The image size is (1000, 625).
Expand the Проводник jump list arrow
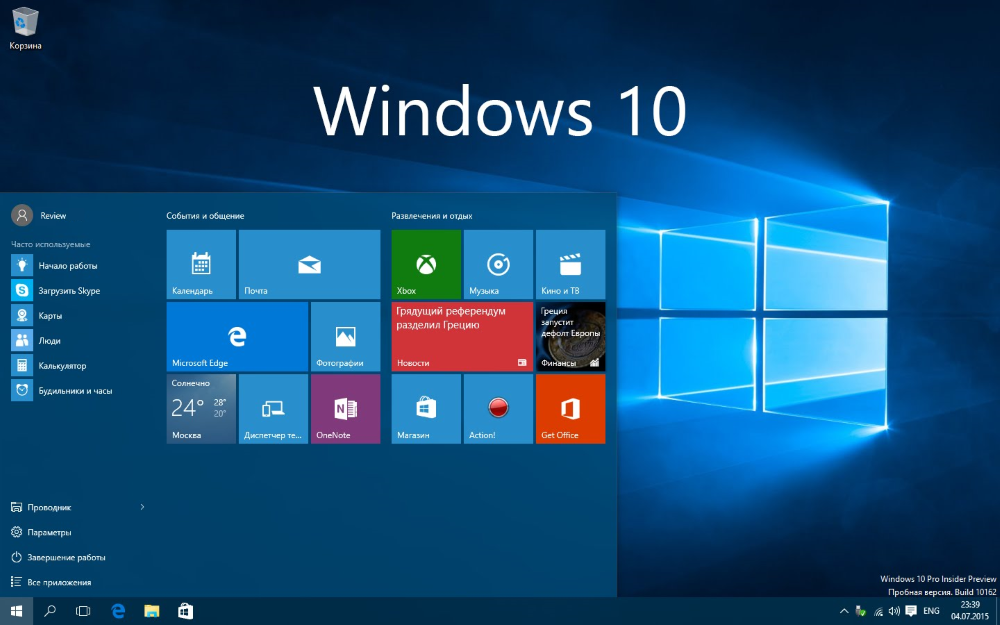click(x=142, y=507)
